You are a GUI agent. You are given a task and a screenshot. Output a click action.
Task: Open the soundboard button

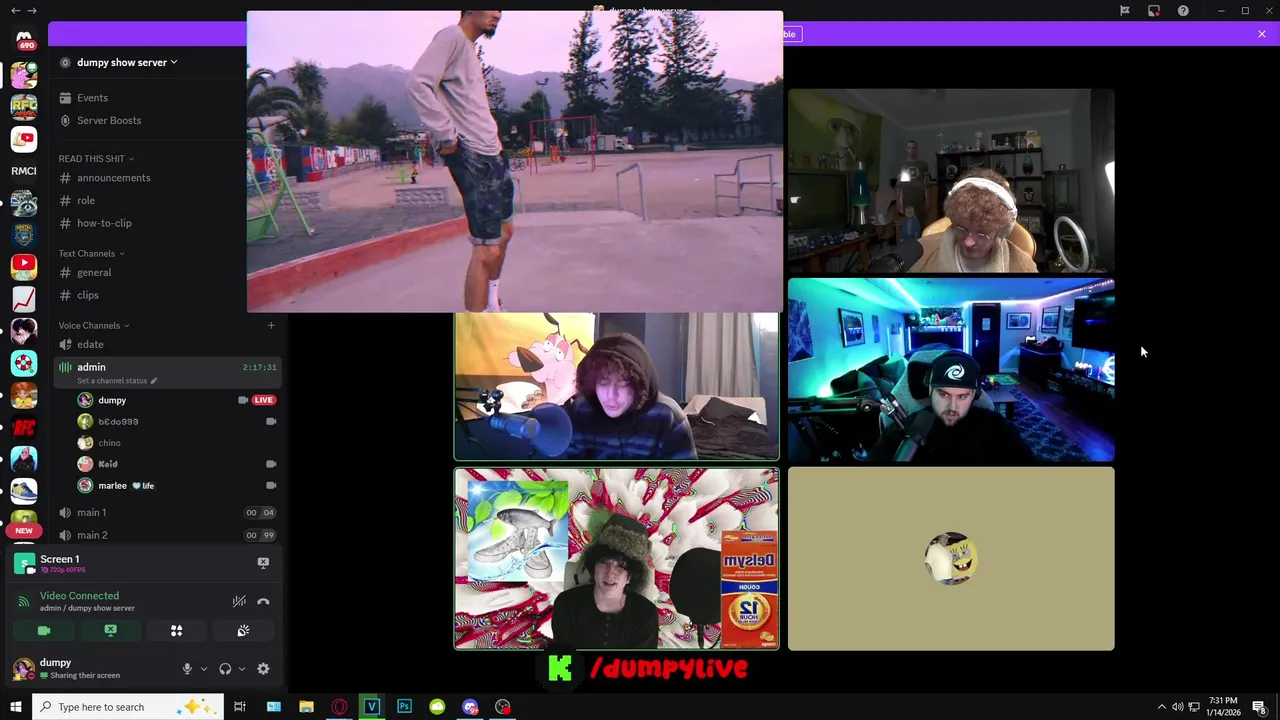[243, 631]
